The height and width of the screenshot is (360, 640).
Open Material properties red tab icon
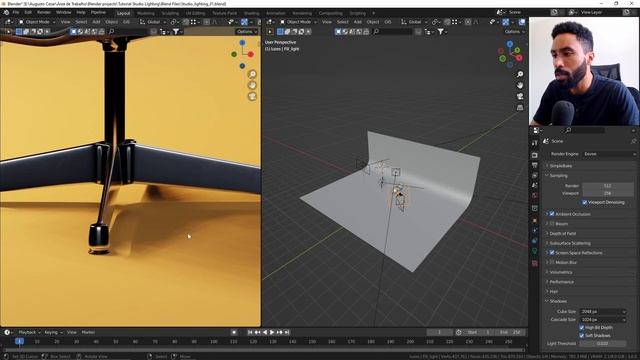pyautogui.click(x=535, y=264)
